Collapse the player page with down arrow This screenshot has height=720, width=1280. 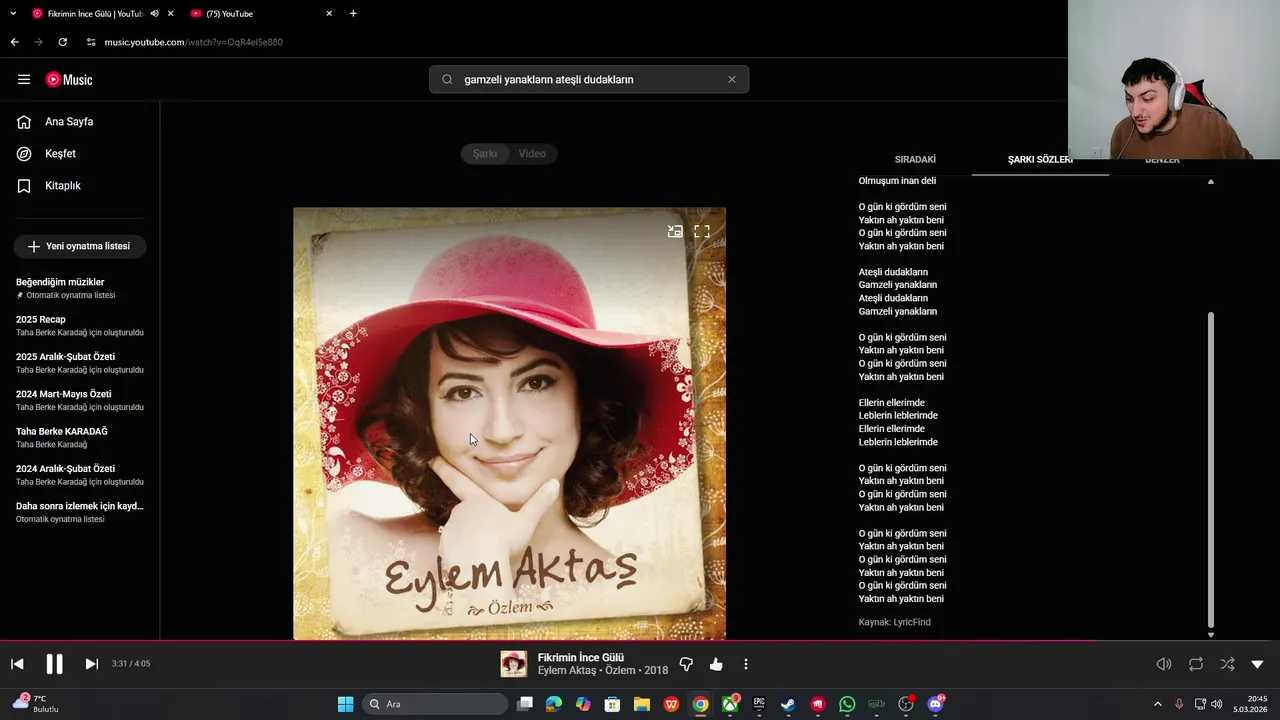[x=1257, y=664]
